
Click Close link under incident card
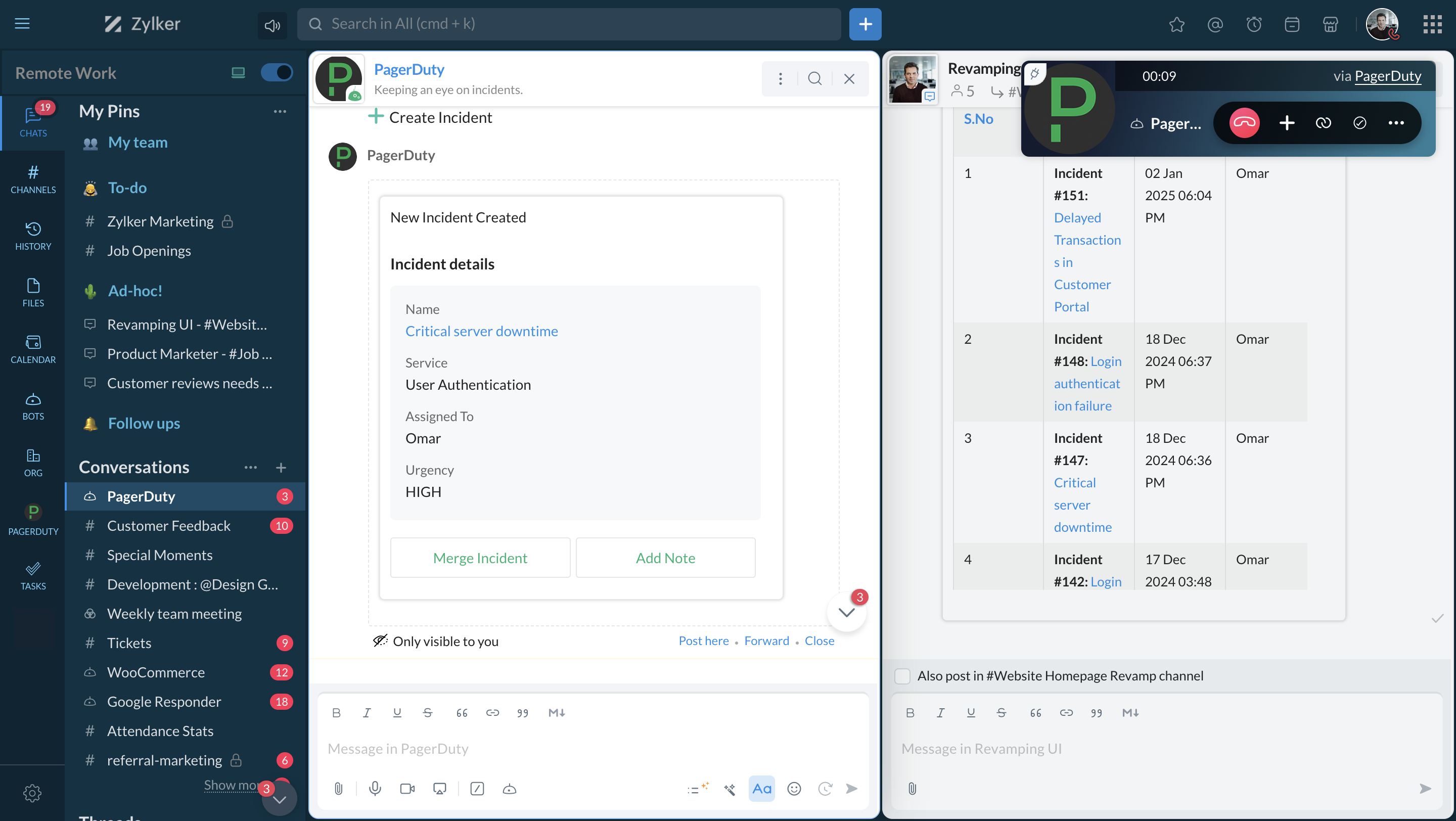point(819,641)
